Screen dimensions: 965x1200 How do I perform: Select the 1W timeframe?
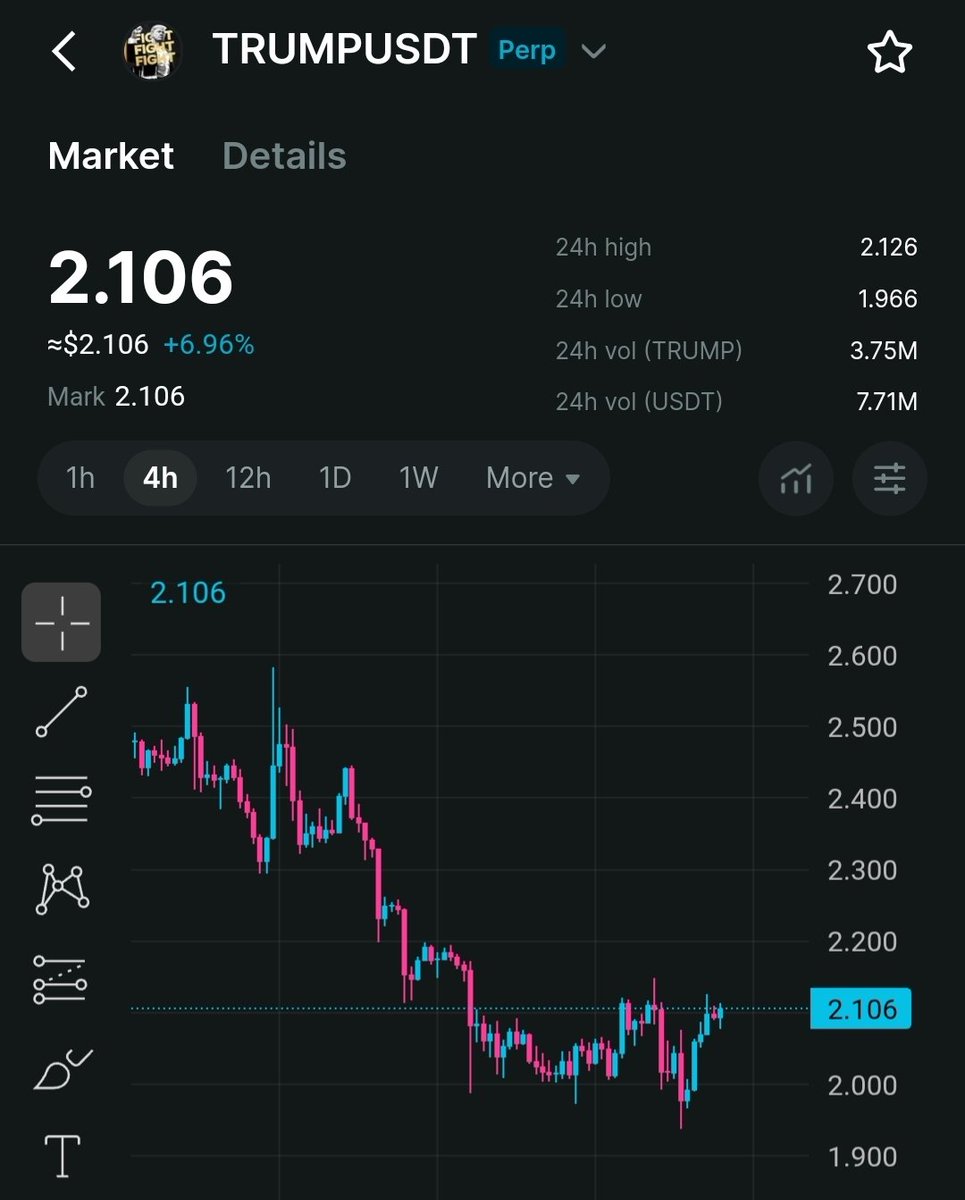pos(419,478)
